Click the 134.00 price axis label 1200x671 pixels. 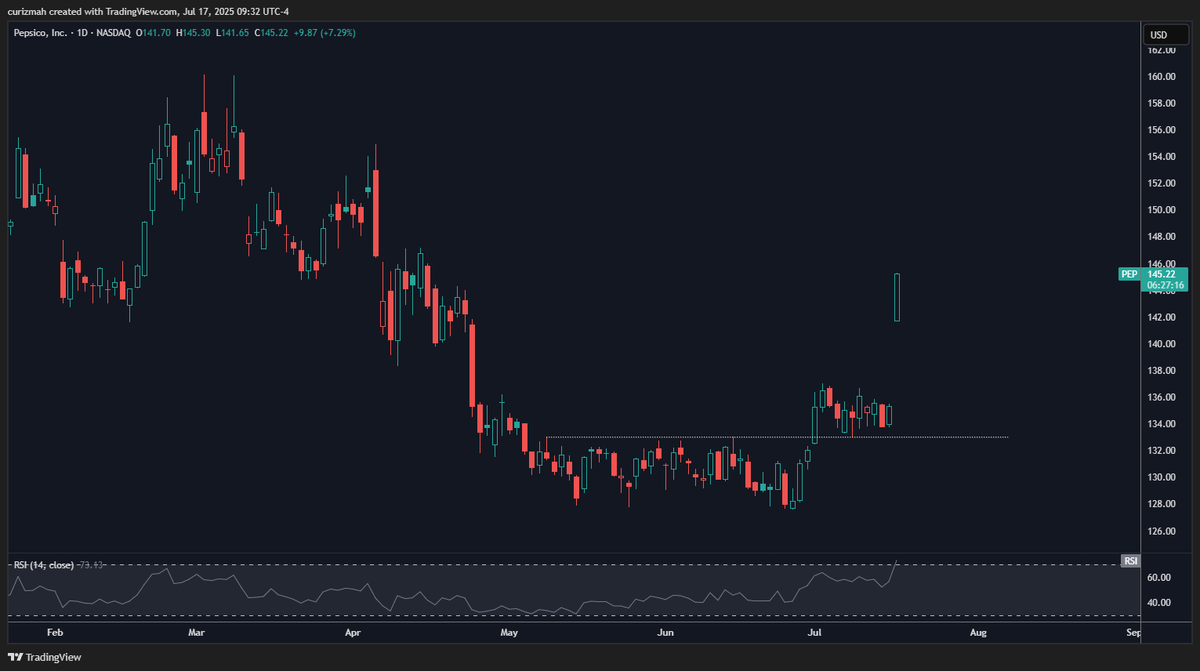point(1161,424)
